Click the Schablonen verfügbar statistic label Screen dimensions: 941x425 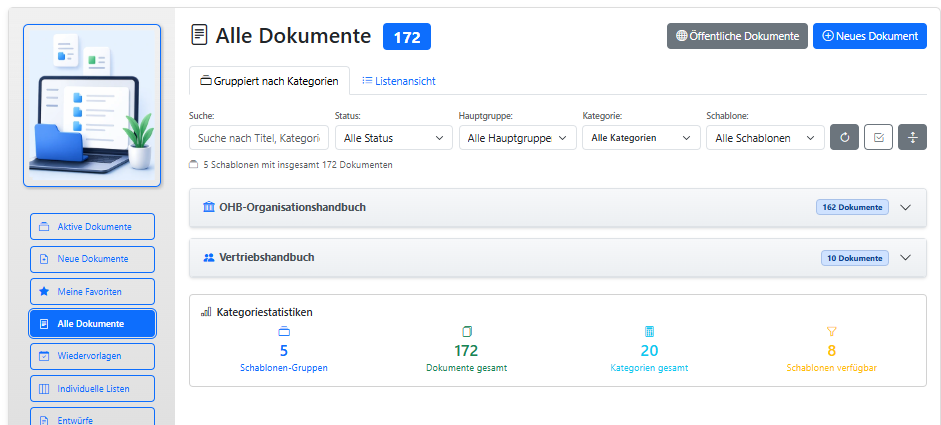(x=831, y=368)
